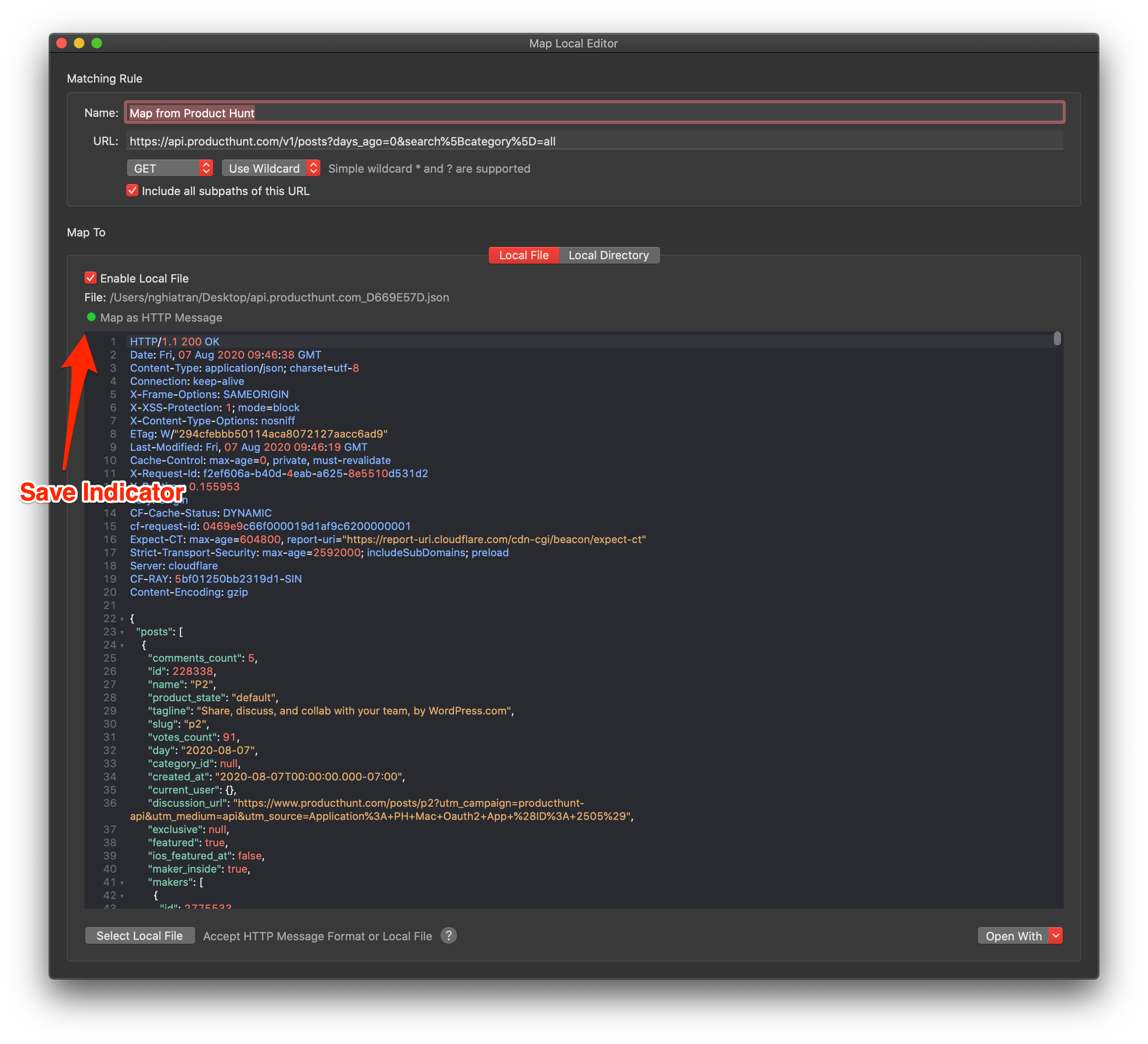The image size is (1148, 1044).
Task: Open the GET request method dropdown
Action: (169, 168)
